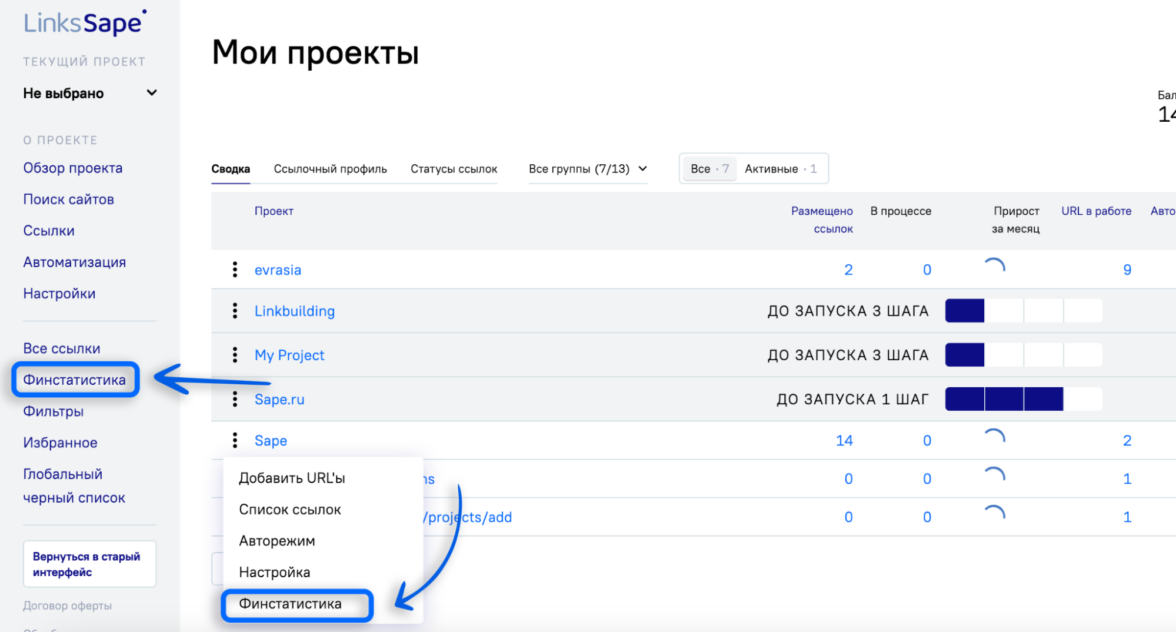This screenshot has height=632, width=1176.
Task: Open three-dot menu for Linkbuilding project
Action: [235, 311]
